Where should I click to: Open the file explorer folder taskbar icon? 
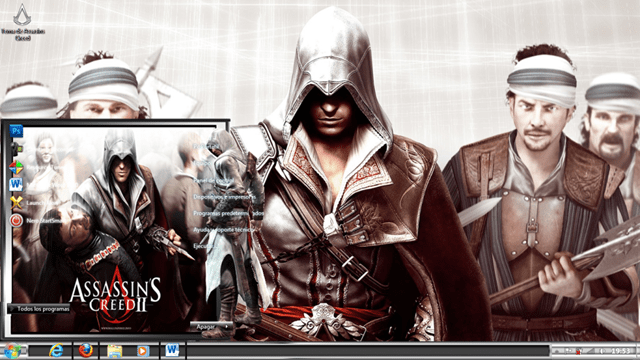[115, 351]
